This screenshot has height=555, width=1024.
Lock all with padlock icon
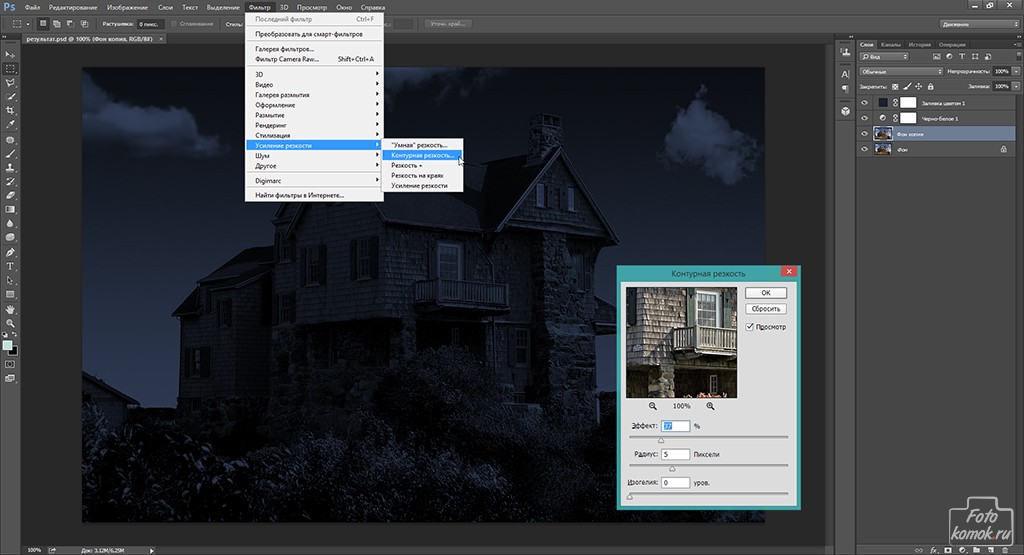click(x=931, y=86)
